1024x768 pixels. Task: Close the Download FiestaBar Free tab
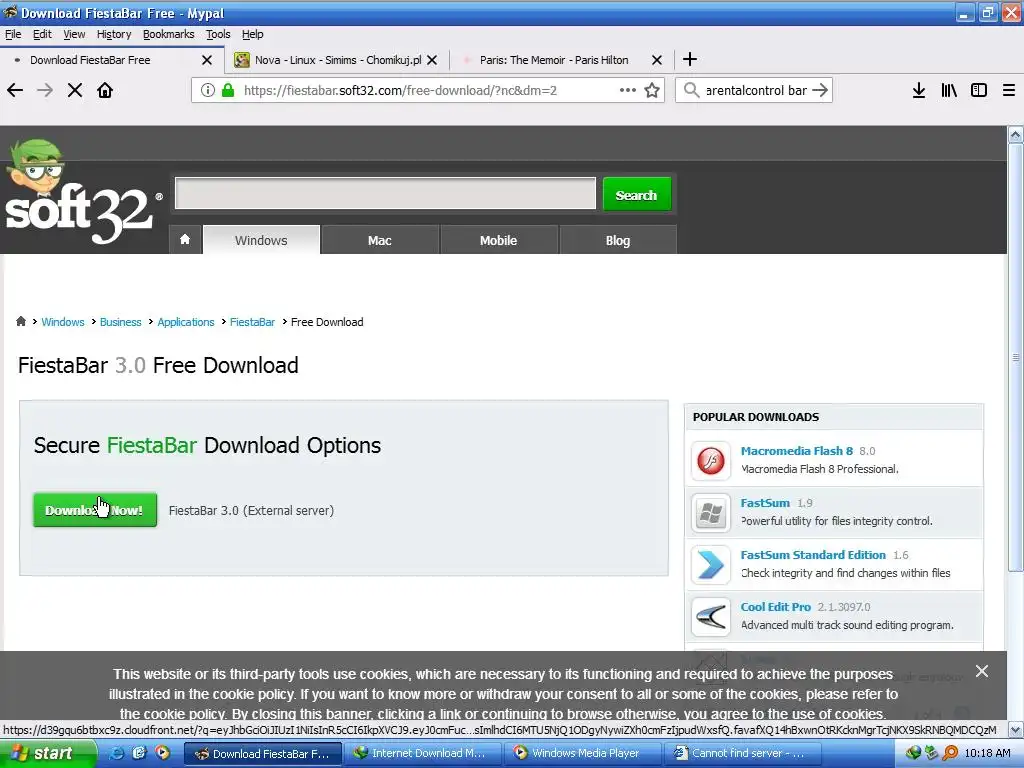(207, 60)
